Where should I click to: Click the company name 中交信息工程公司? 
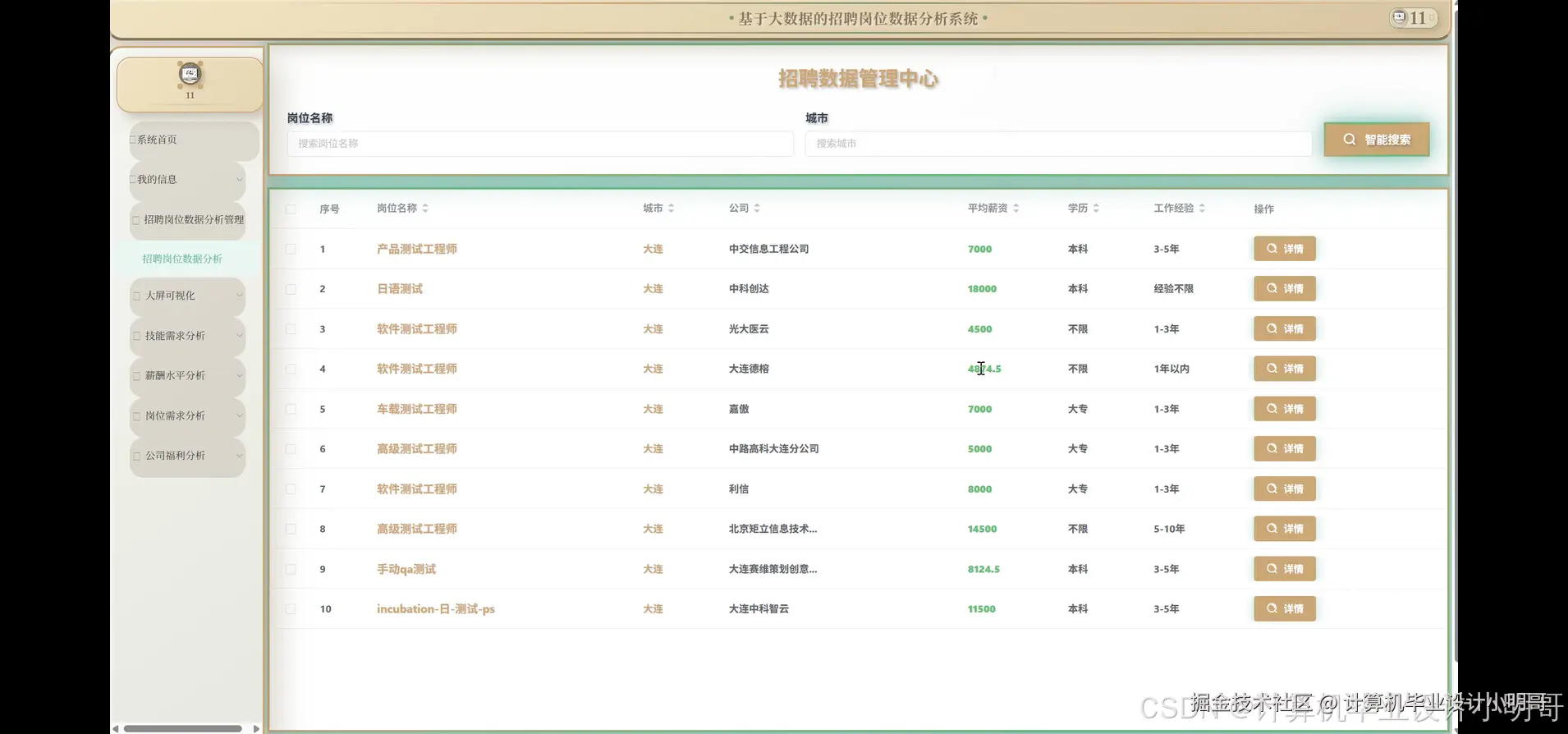(769, 249)
